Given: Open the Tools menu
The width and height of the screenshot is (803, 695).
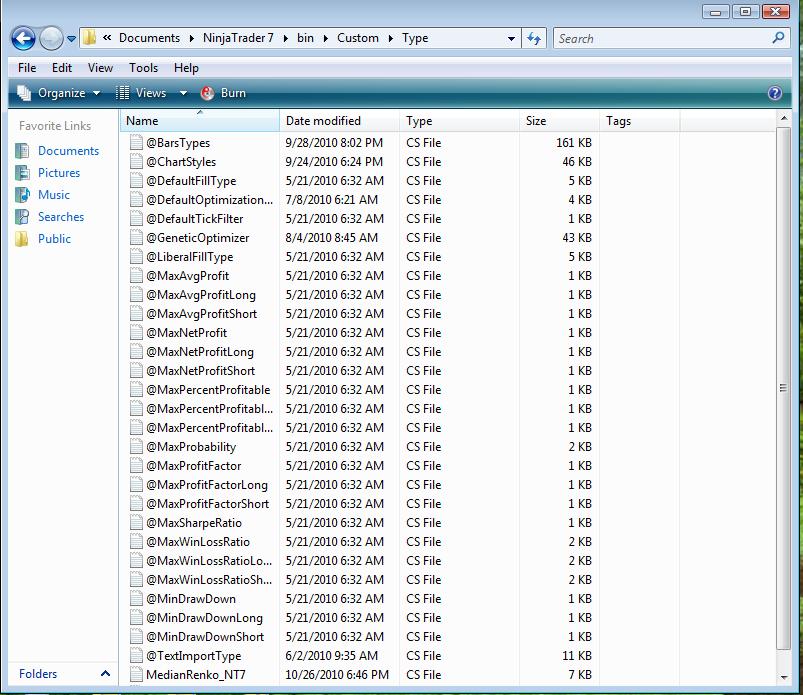Looking at the screenshot, I should (x=143, y=68).
